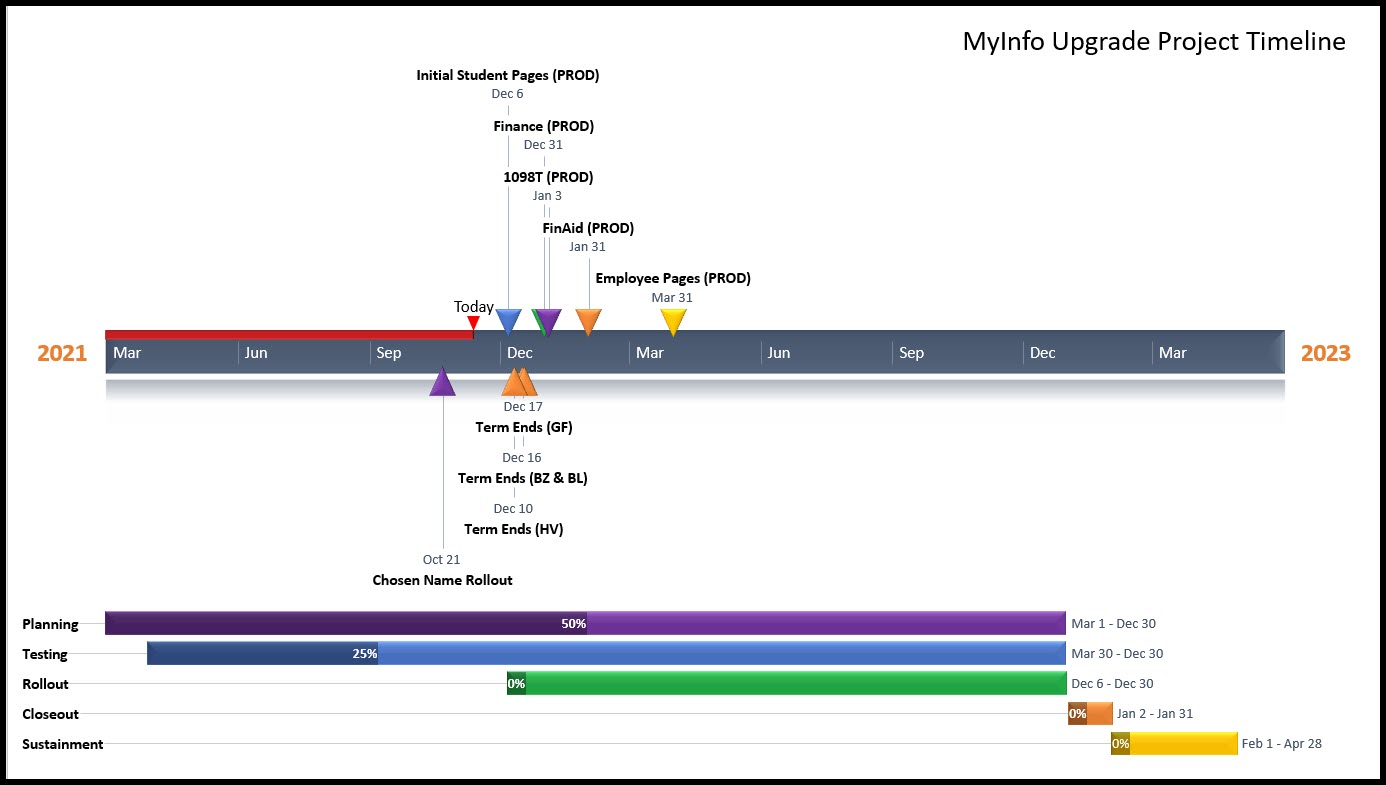Select the blue Initial Student Pages milestone triangle
Image resolution: width=1386 pixels, height=785 pixels.
coord(509,322)
